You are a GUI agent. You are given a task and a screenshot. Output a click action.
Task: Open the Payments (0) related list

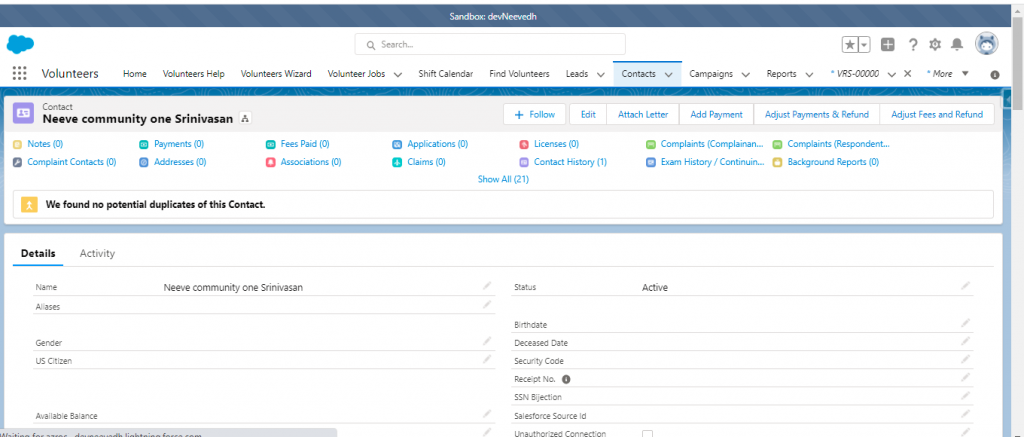pos(179,144)
